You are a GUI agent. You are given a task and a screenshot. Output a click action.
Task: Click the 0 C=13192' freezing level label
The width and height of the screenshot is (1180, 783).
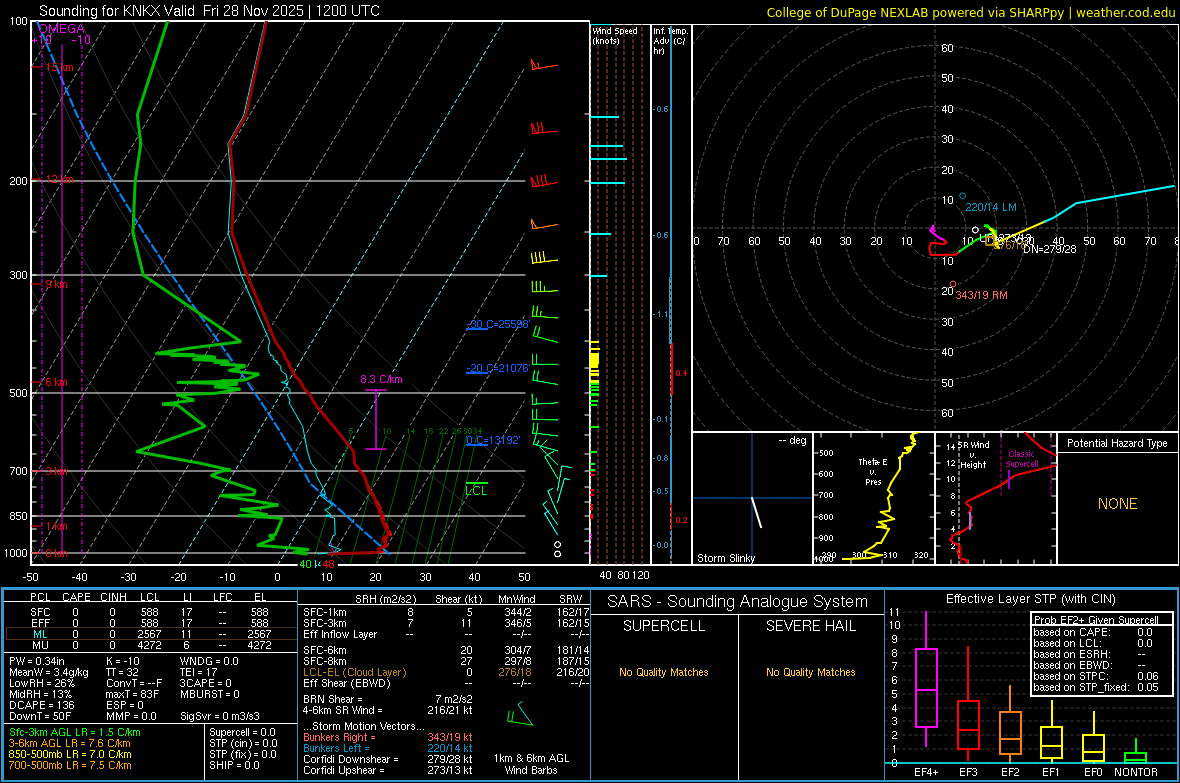tap(493, 440)
